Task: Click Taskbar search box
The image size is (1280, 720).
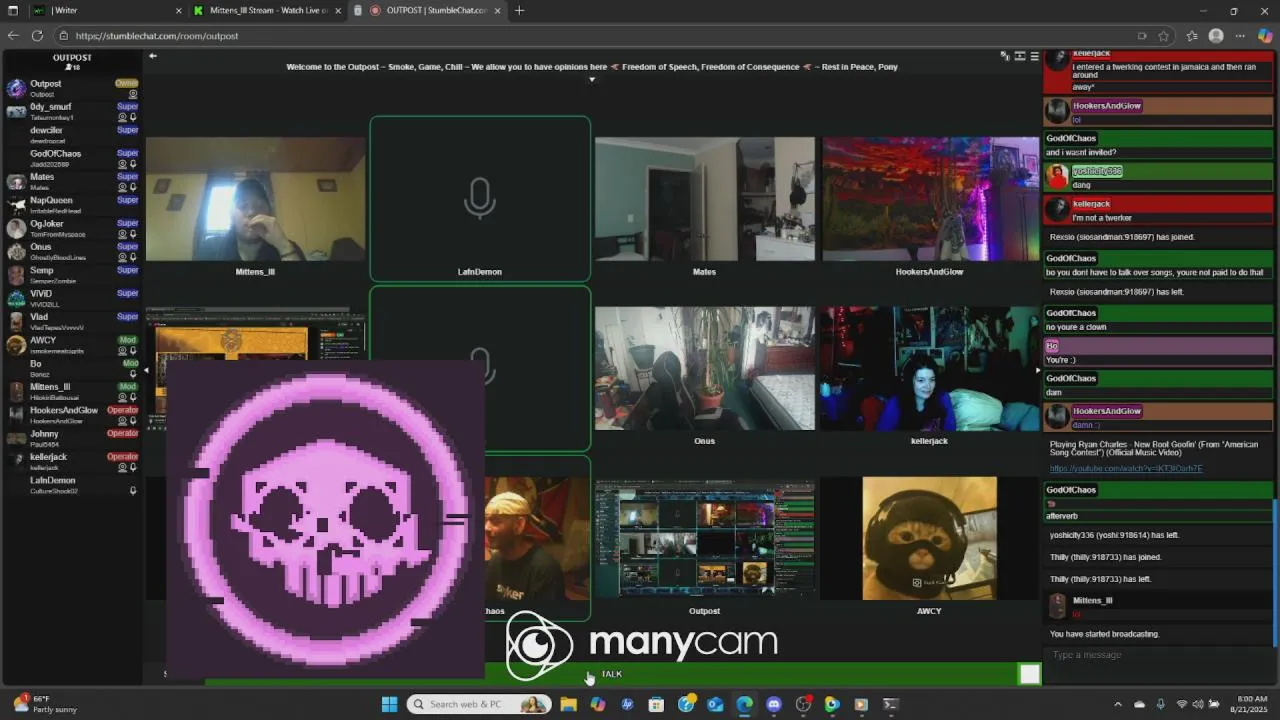Action: (x=478, y=704)
